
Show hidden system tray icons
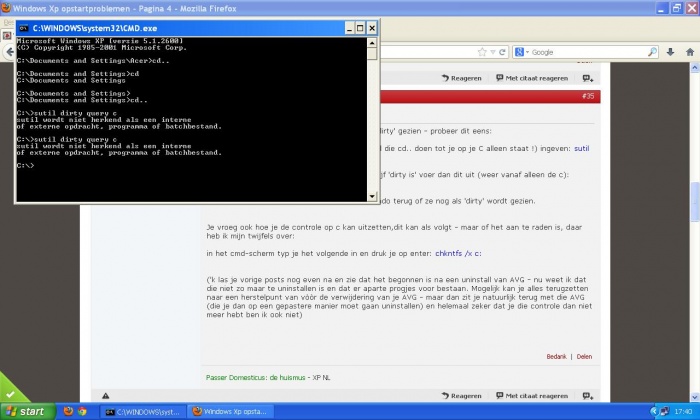(x=654, y=411)
